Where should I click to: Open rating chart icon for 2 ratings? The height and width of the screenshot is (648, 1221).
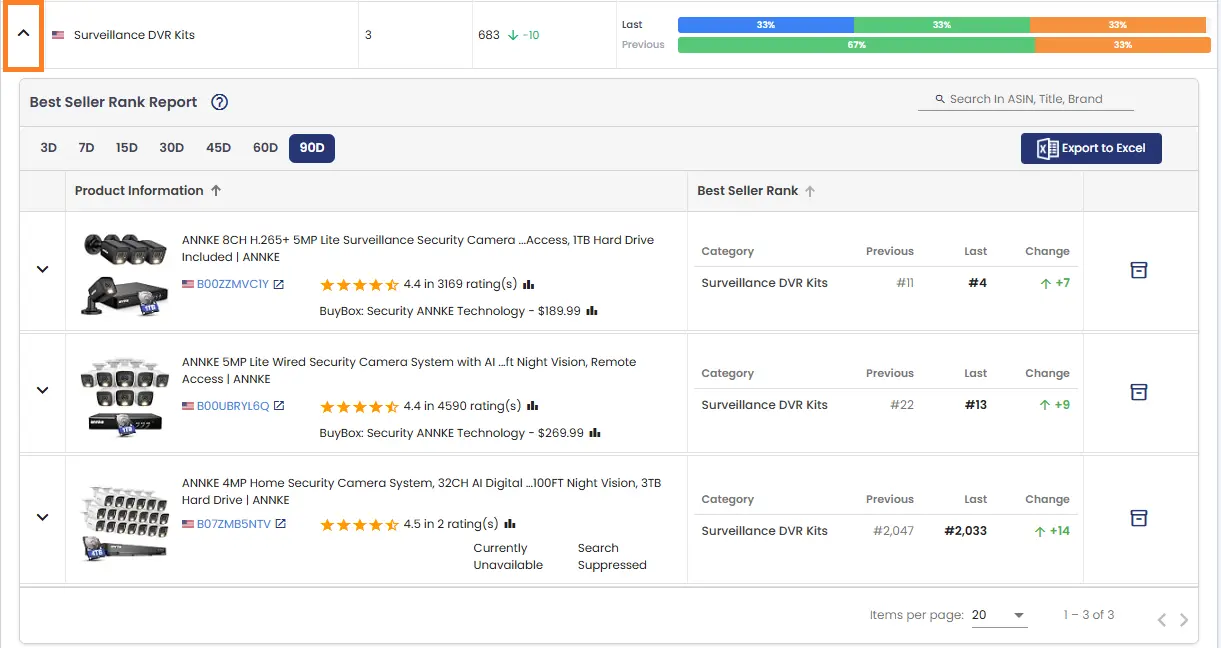510,524
